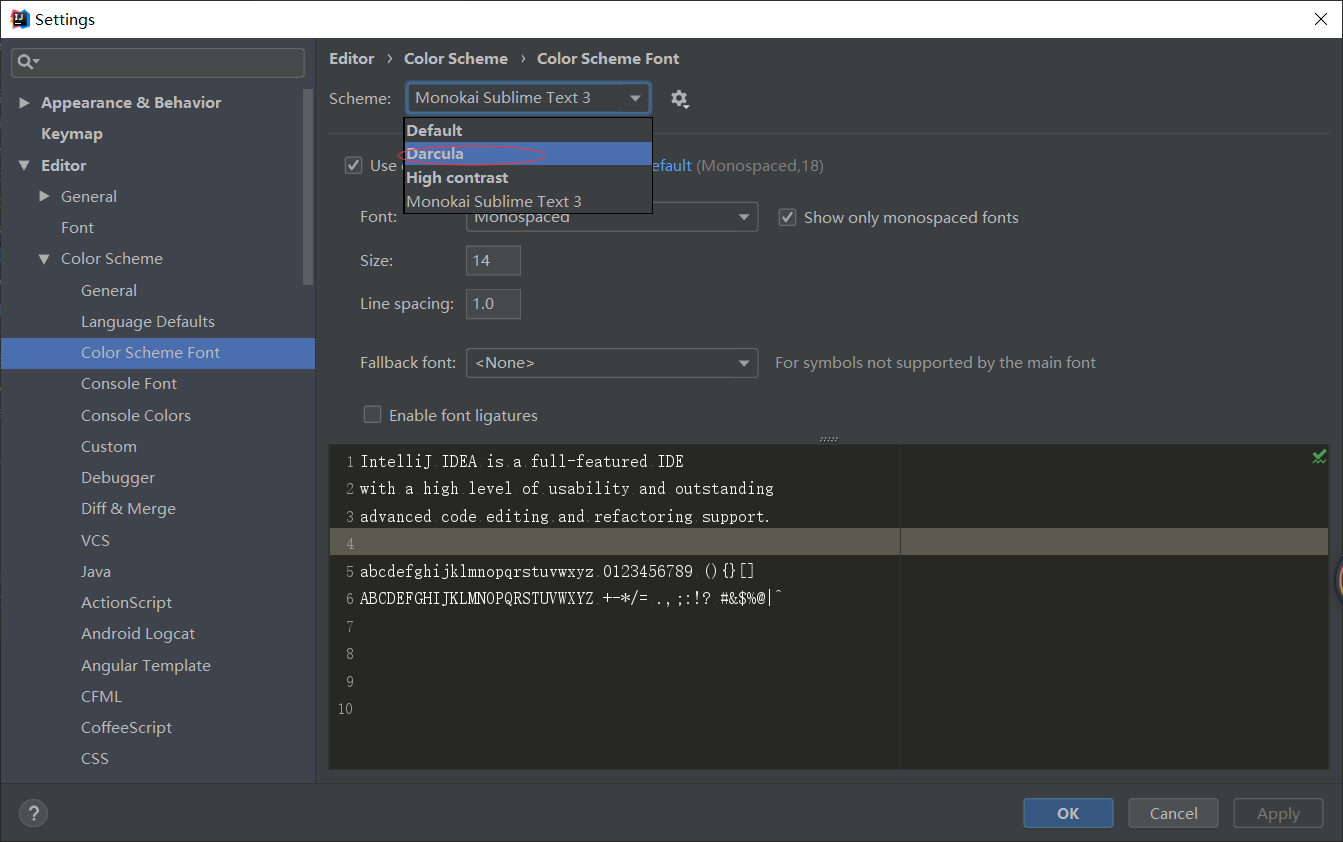Viewport: 1343px width, 842px height.
Task: Collapse the Color Scheme tree node
Action: [44, 259]
